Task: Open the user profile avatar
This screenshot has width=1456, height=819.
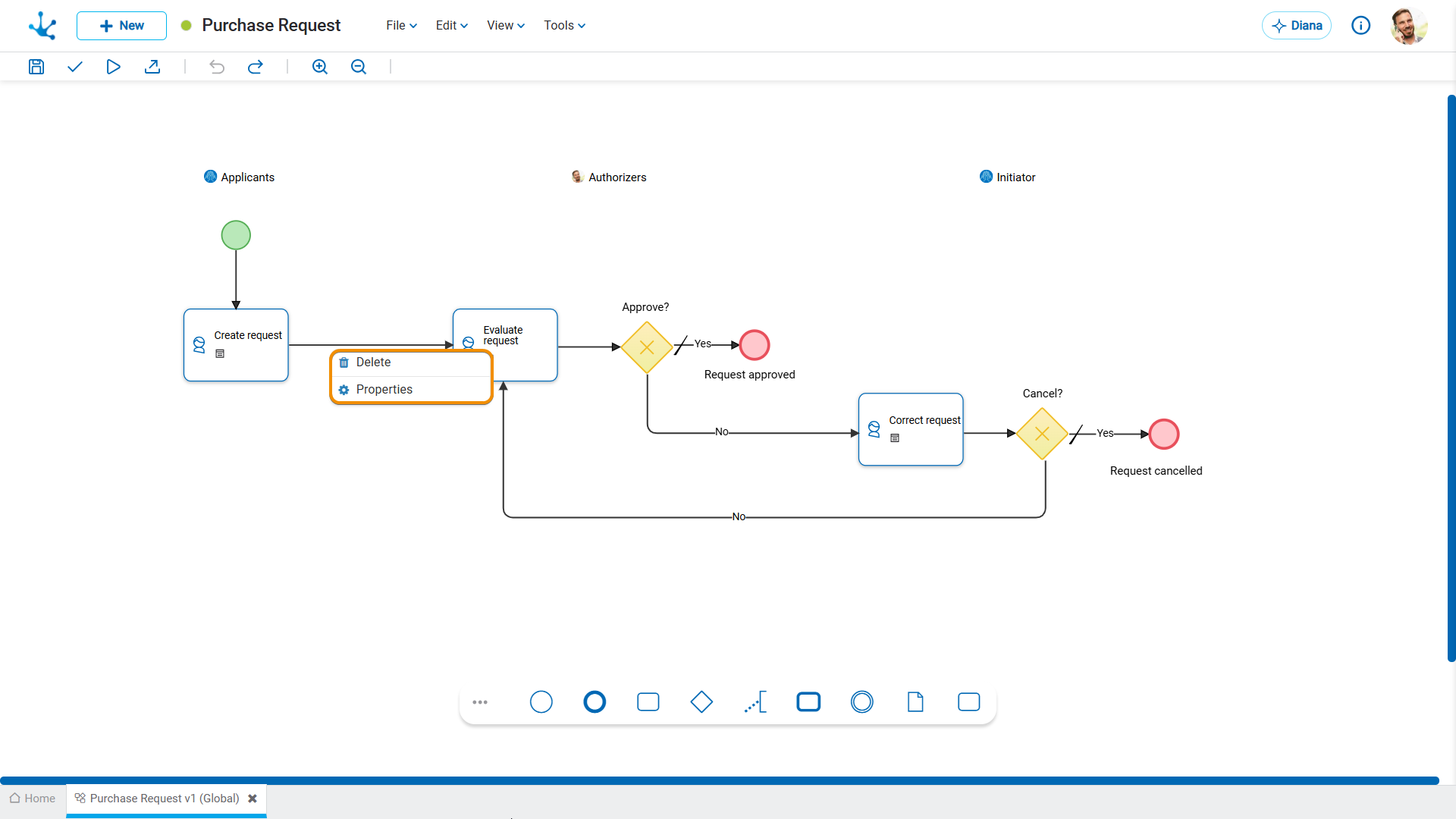Action: pyautogui.click(x=1409, y=26)
